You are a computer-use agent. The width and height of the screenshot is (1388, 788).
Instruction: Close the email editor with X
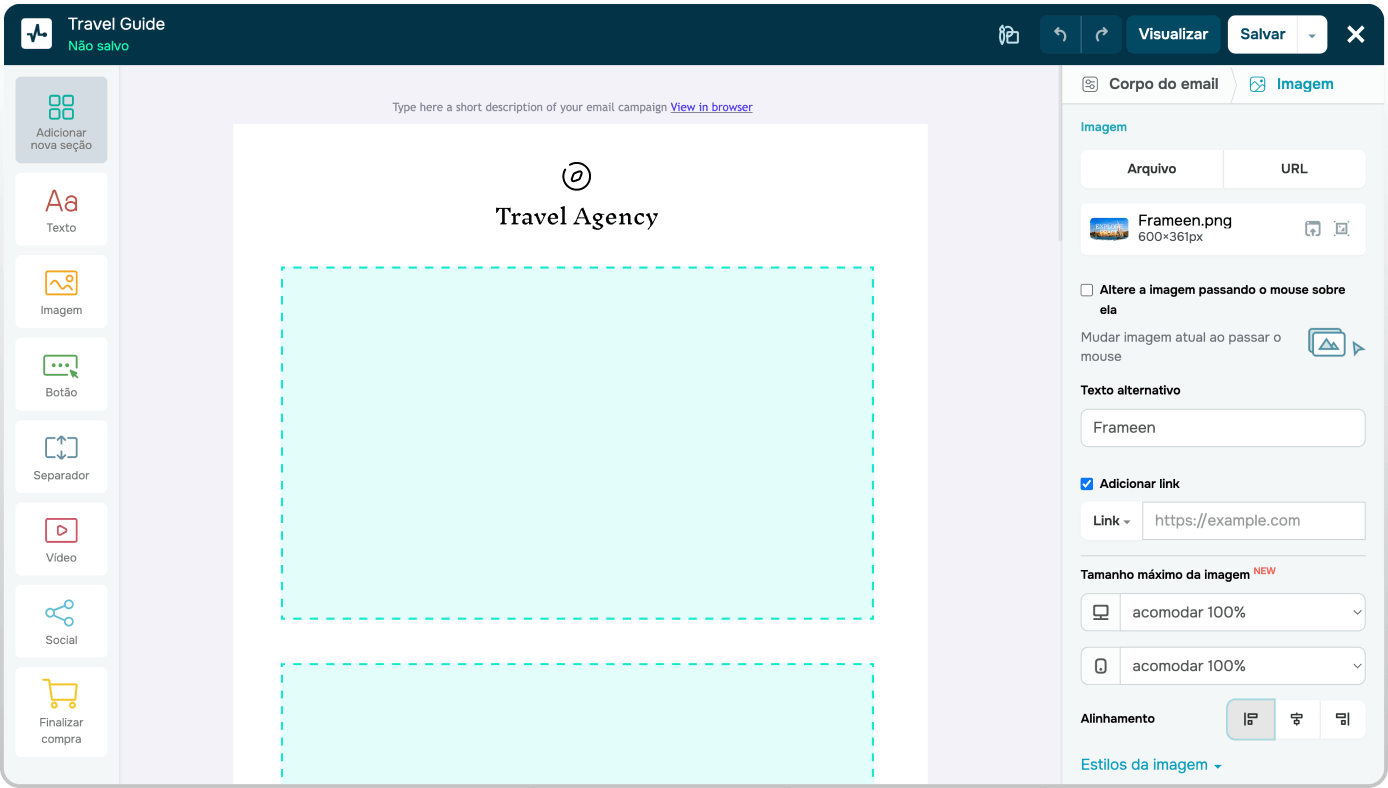tap(1356, 35)
